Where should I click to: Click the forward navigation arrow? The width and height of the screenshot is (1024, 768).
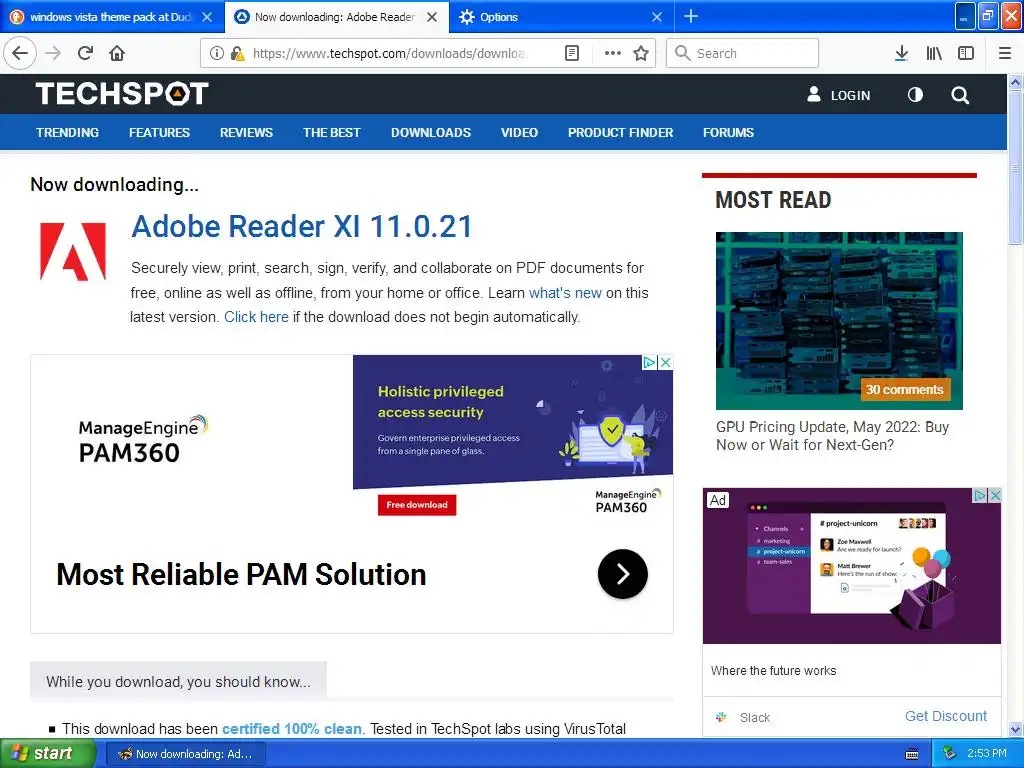click(x=54, y=54)
